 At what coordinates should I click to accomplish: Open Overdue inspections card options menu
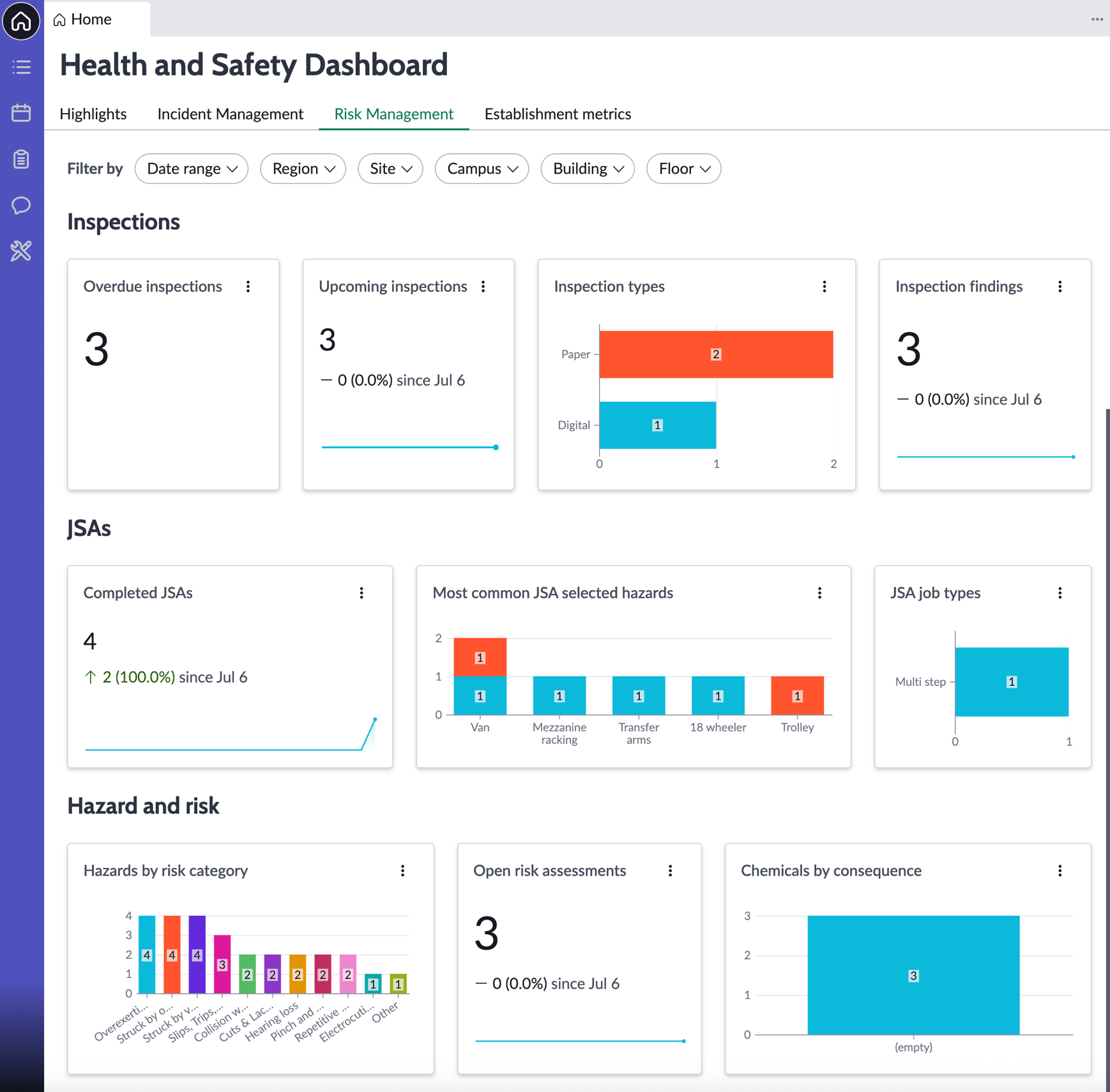pyautogui.click(x=248, y=287)
